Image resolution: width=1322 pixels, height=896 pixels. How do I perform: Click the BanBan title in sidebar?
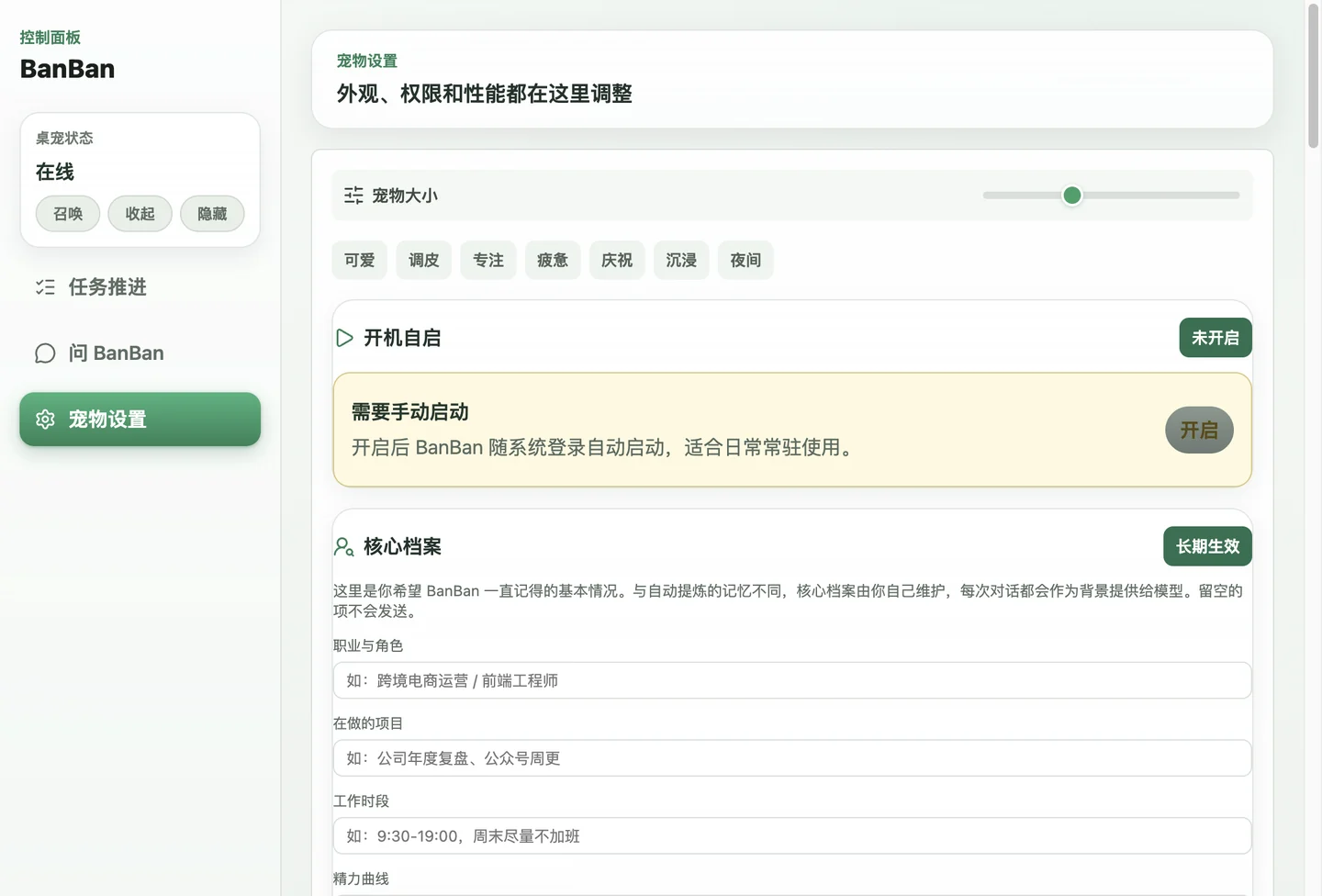(68, 69)
